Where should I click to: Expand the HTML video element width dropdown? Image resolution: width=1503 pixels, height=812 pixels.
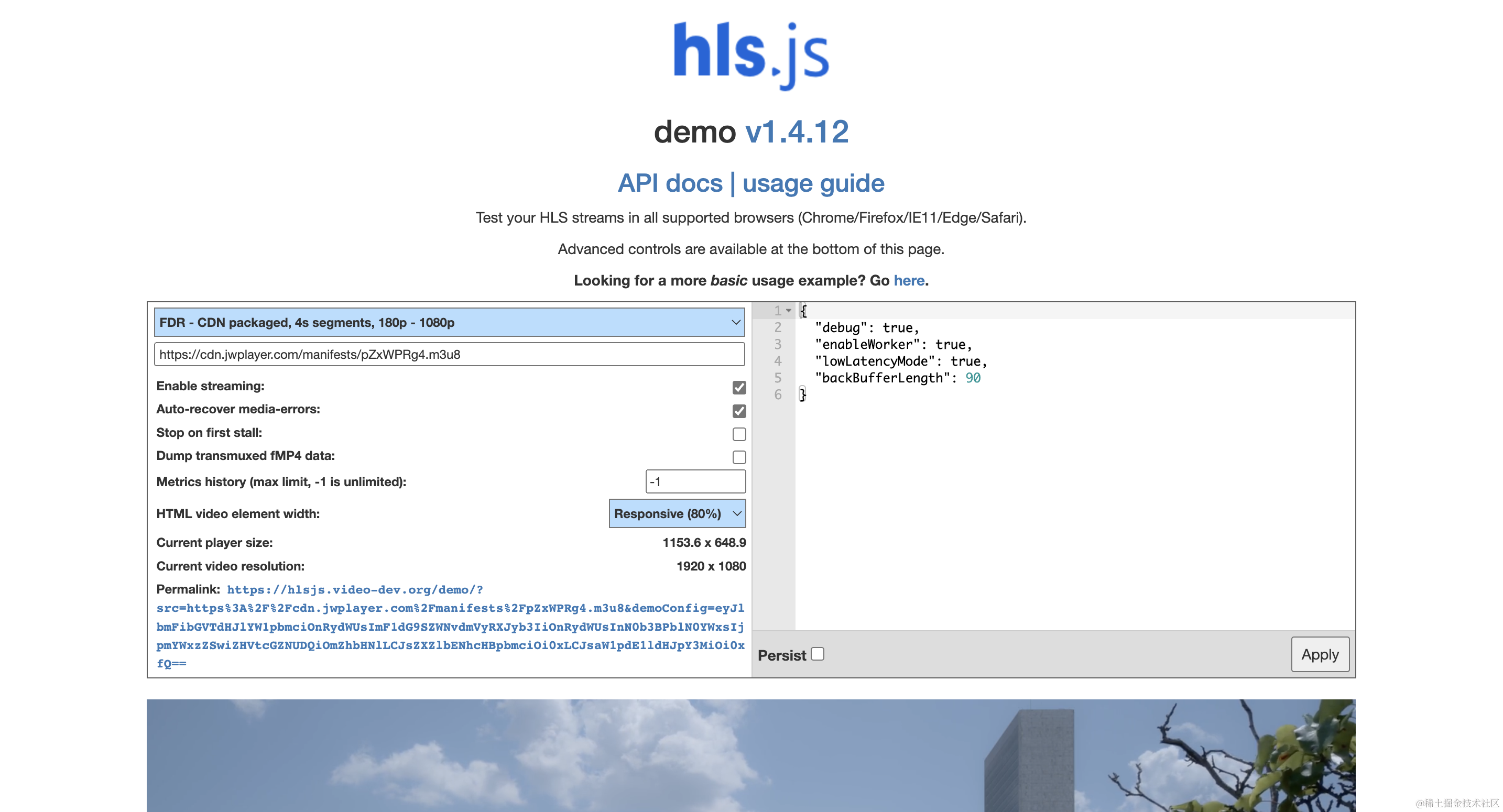tap(675, 513)
